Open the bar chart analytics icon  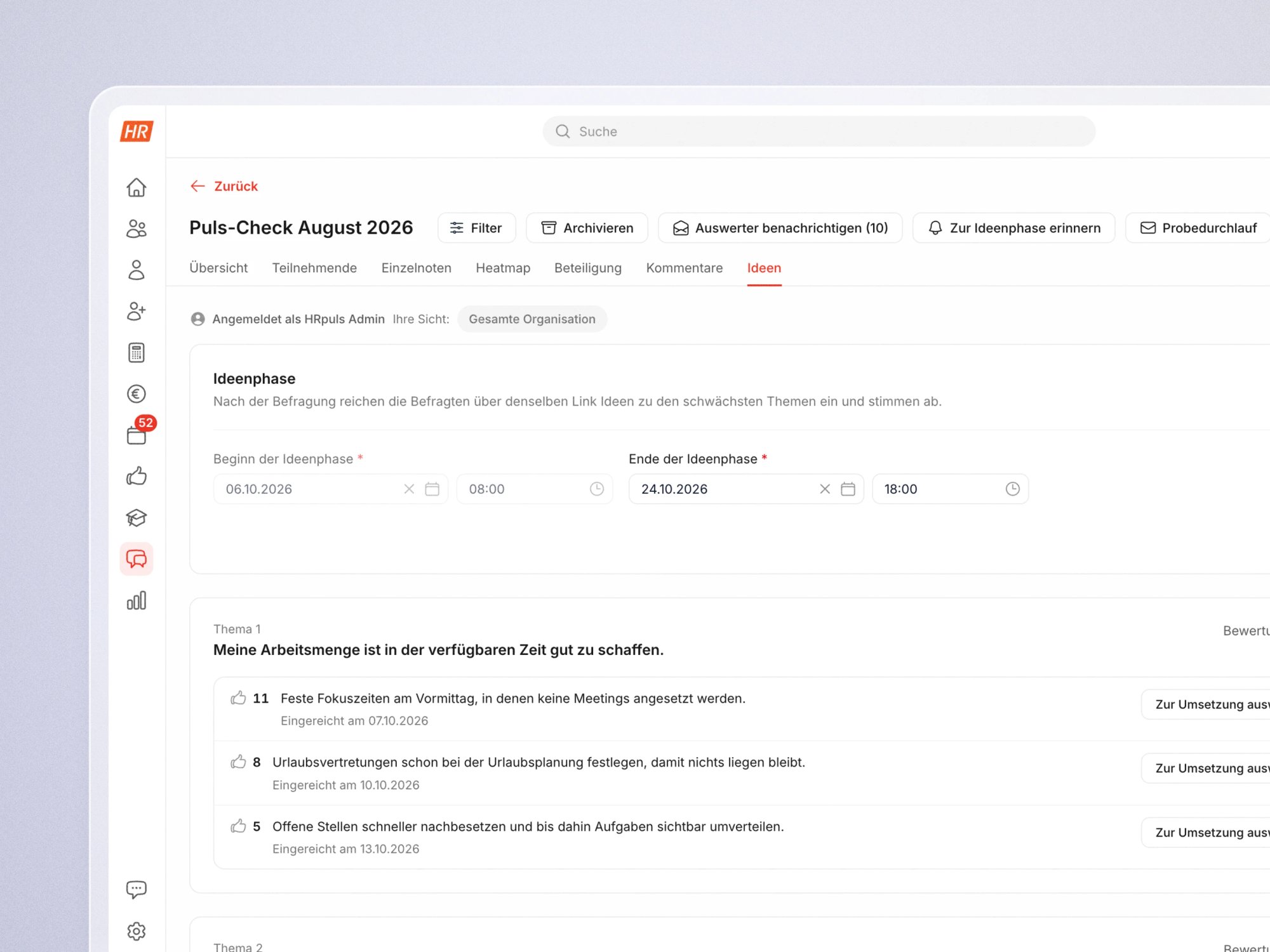click(x=136, y=600)
